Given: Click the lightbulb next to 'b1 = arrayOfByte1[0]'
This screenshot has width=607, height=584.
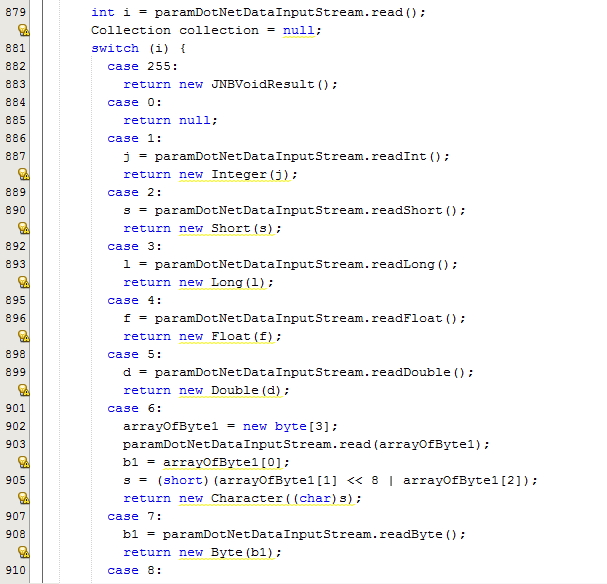Looking at the screenshot, I should click(x=24, y=462).
